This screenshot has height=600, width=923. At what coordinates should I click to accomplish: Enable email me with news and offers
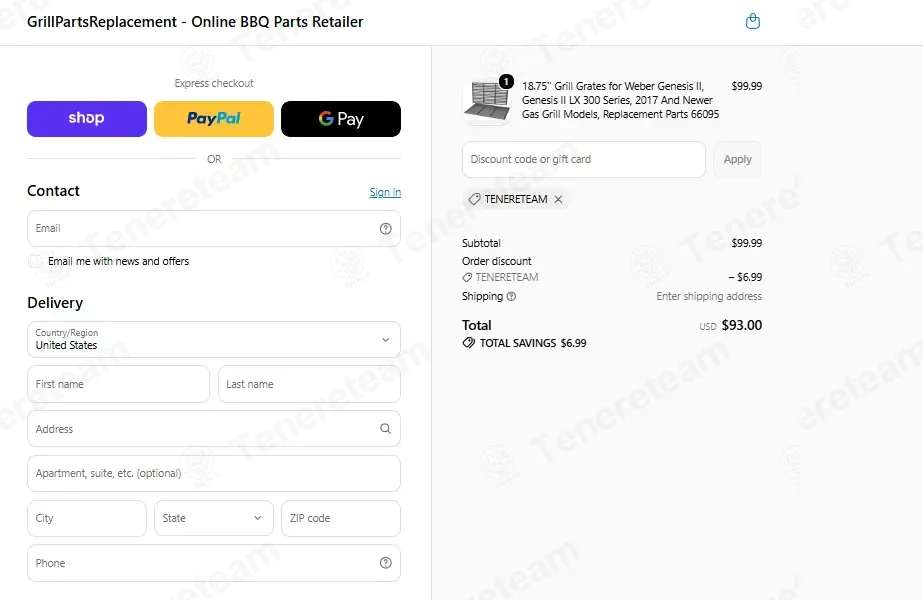coord(35,261)
